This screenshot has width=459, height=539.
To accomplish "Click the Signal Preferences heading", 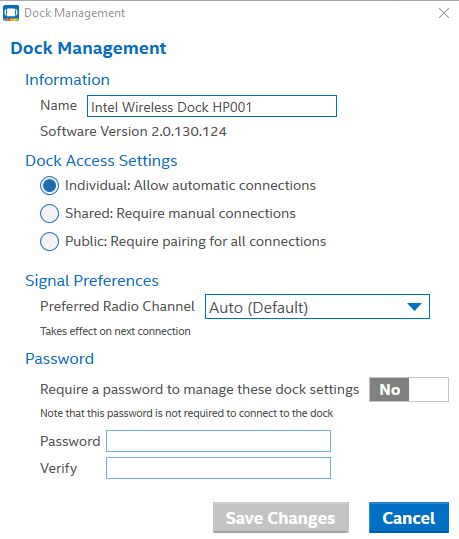I will point(92,281).
